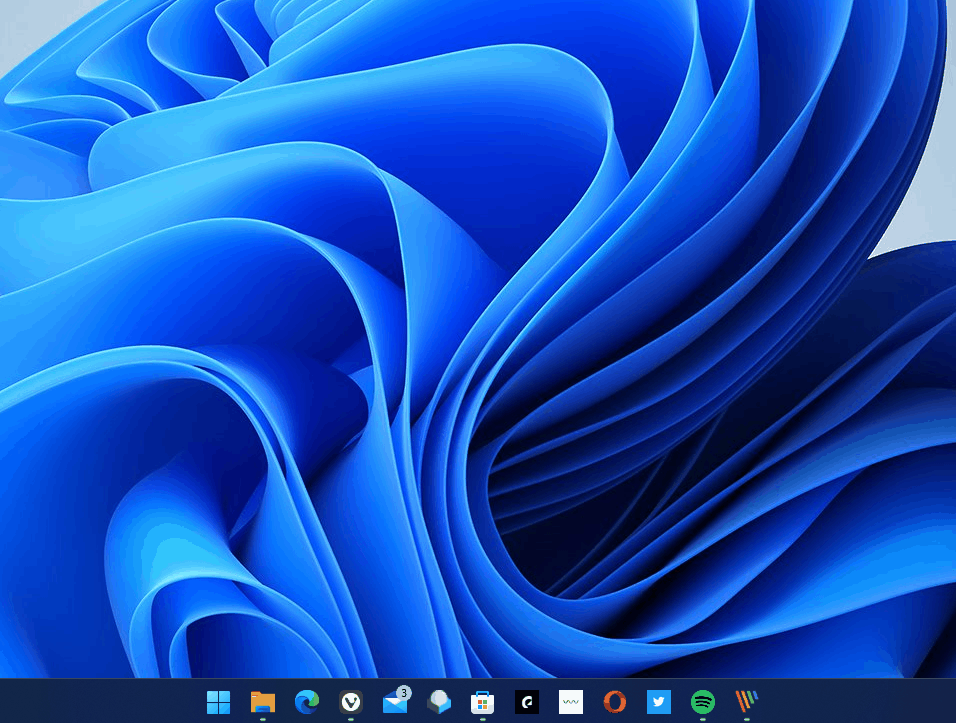The image size is (956, 723).
Task: Launch the black app with white C
Action: pos(527,702)
